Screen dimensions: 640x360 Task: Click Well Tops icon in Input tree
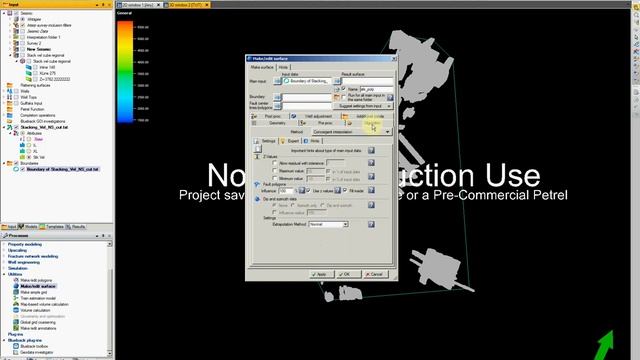tap(10, 97)
